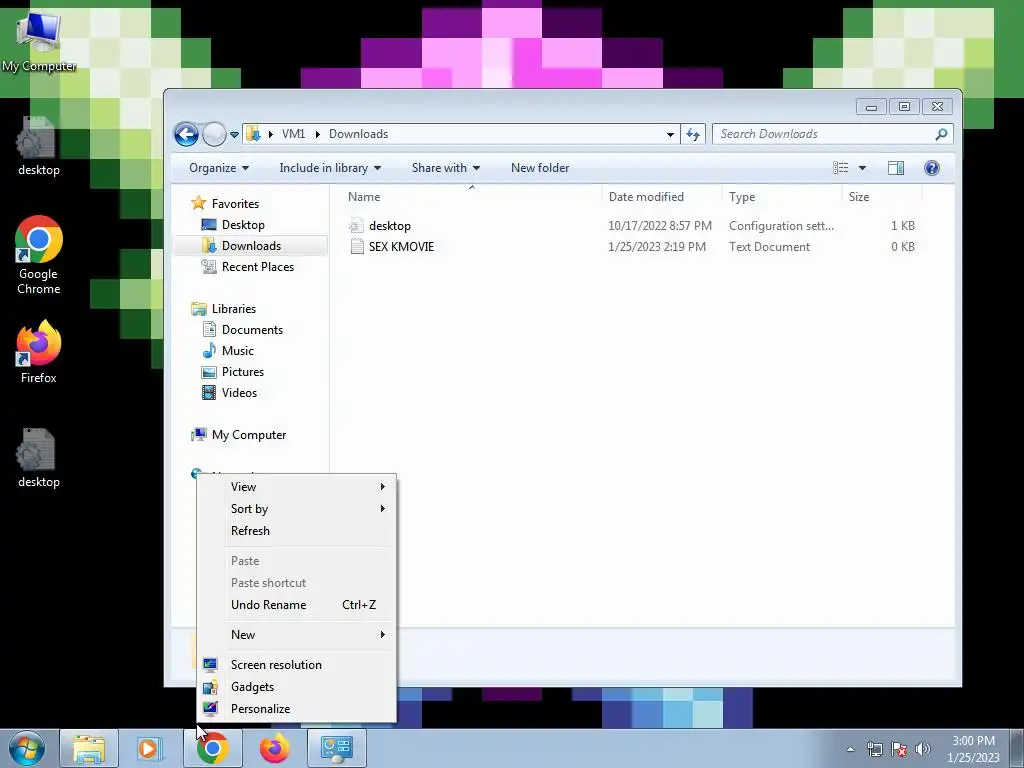Select the desktop file icon below Firefox

(x=39, y=458)
